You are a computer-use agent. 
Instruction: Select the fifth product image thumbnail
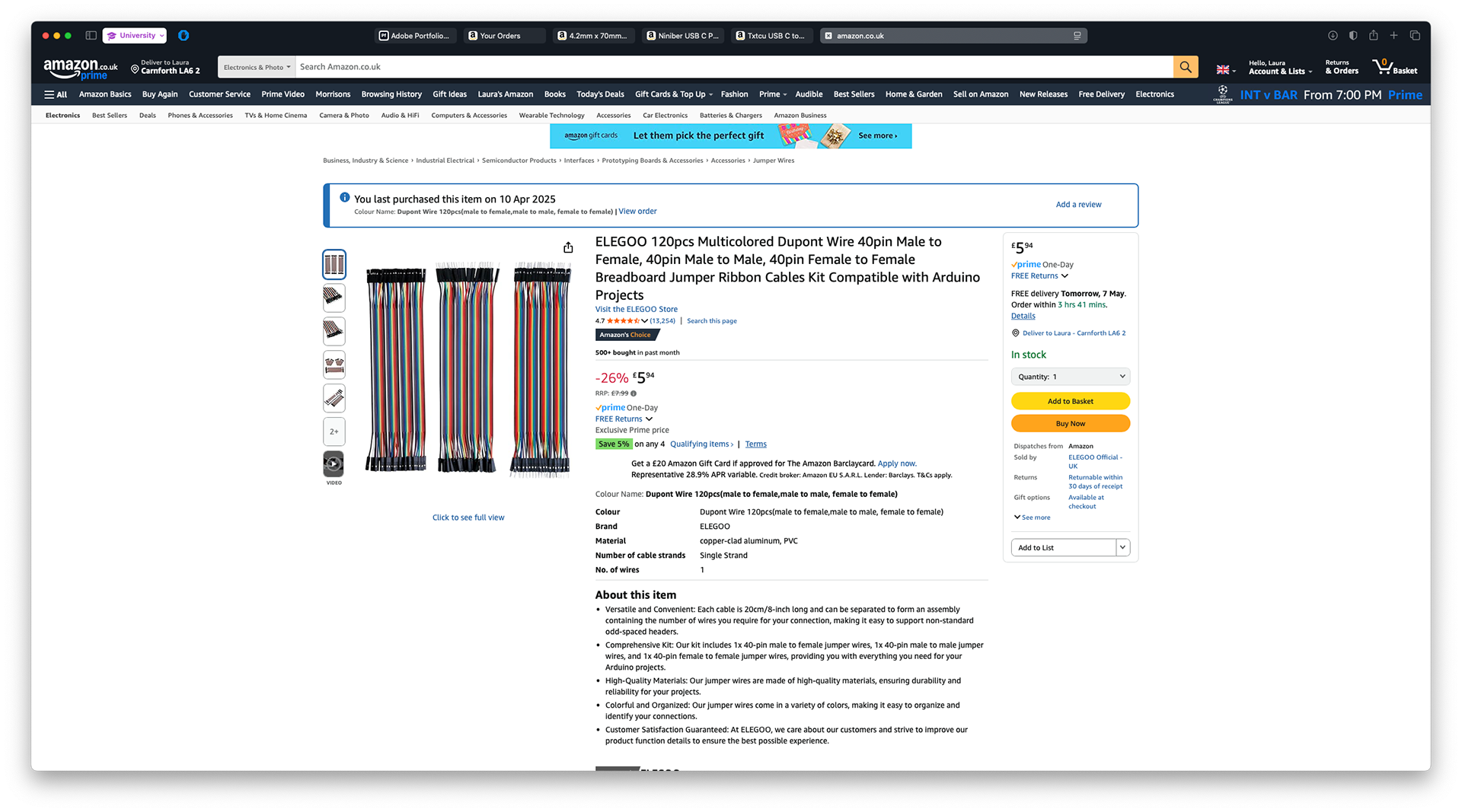pyautogui.click(x=334, y=398)
